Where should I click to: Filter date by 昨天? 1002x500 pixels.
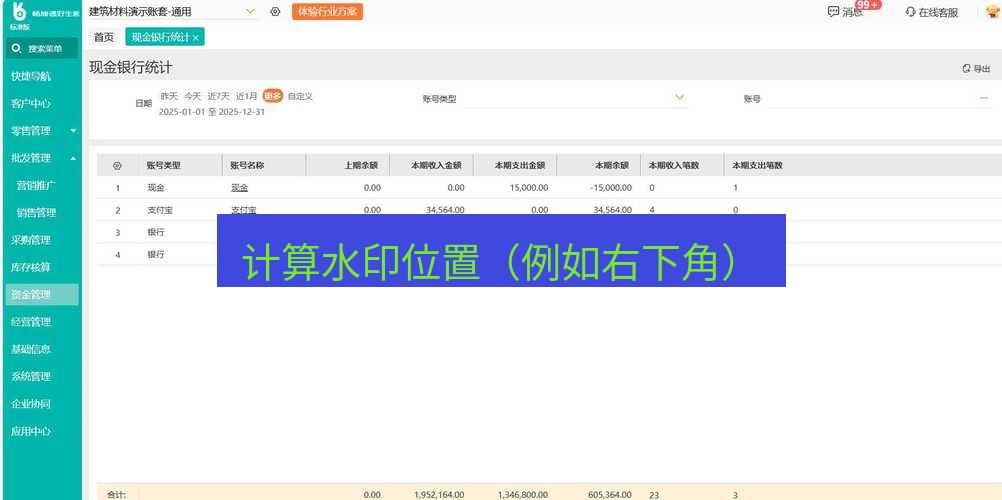(x=169, y=96)
